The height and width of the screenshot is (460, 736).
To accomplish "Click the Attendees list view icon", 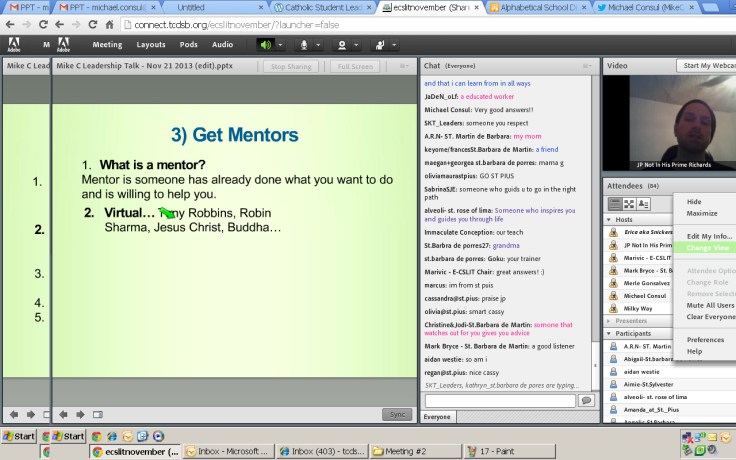I will pos(616,204).
